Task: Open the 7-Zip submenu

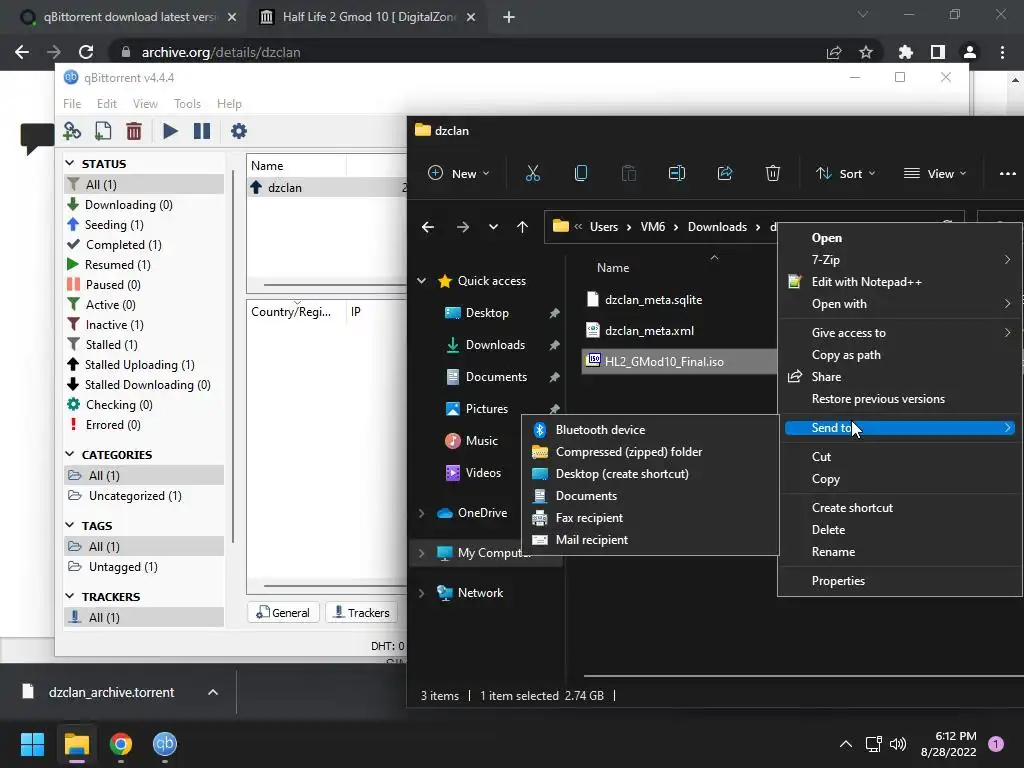Action: point(900,259)
